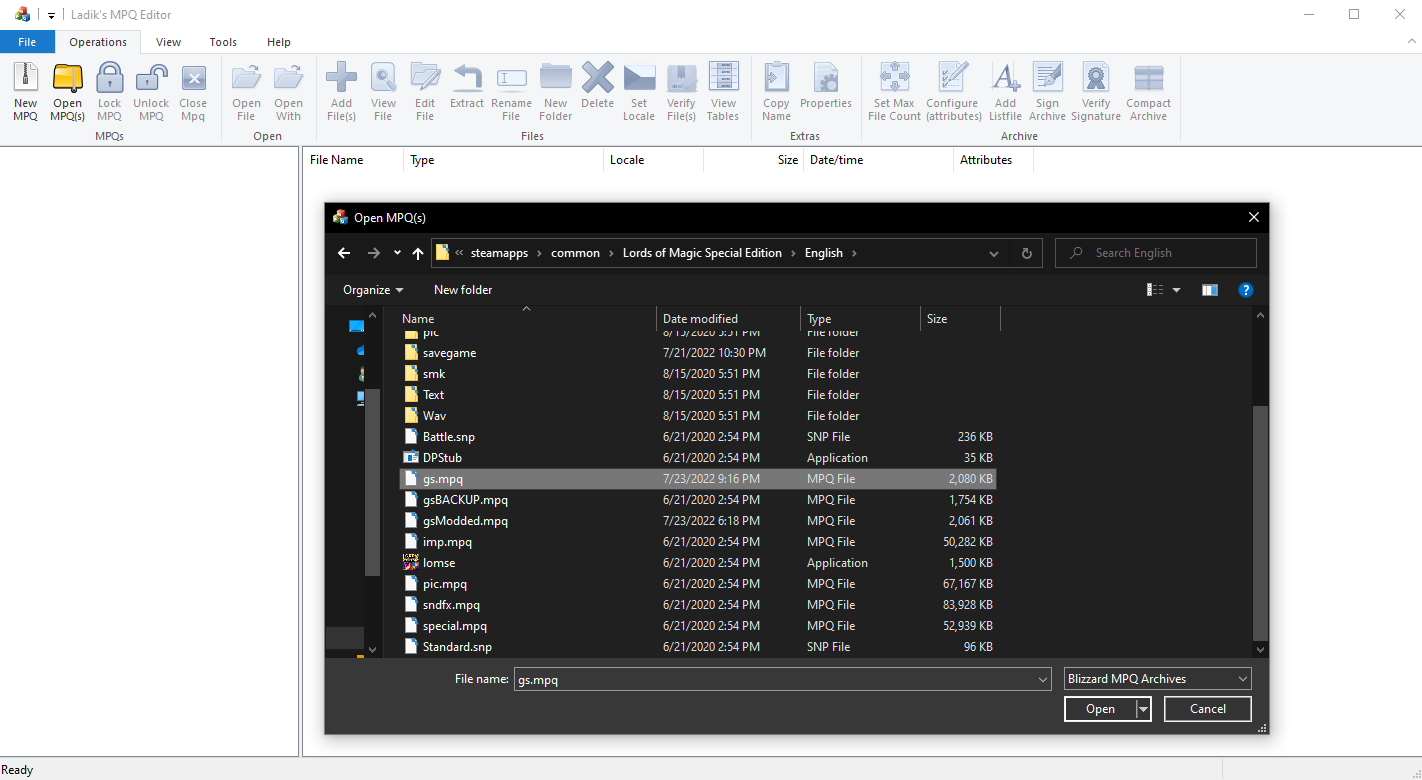Screen dimensions: 1422x780
Task: Click the address bar Refresh button
Action: [1026, 253]
